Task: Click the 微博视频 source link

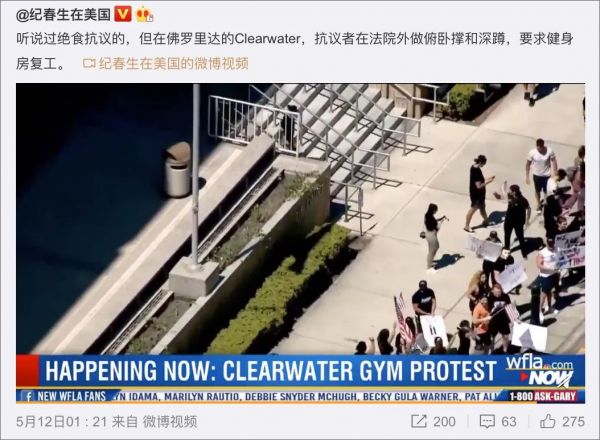Action: point(170,422)
